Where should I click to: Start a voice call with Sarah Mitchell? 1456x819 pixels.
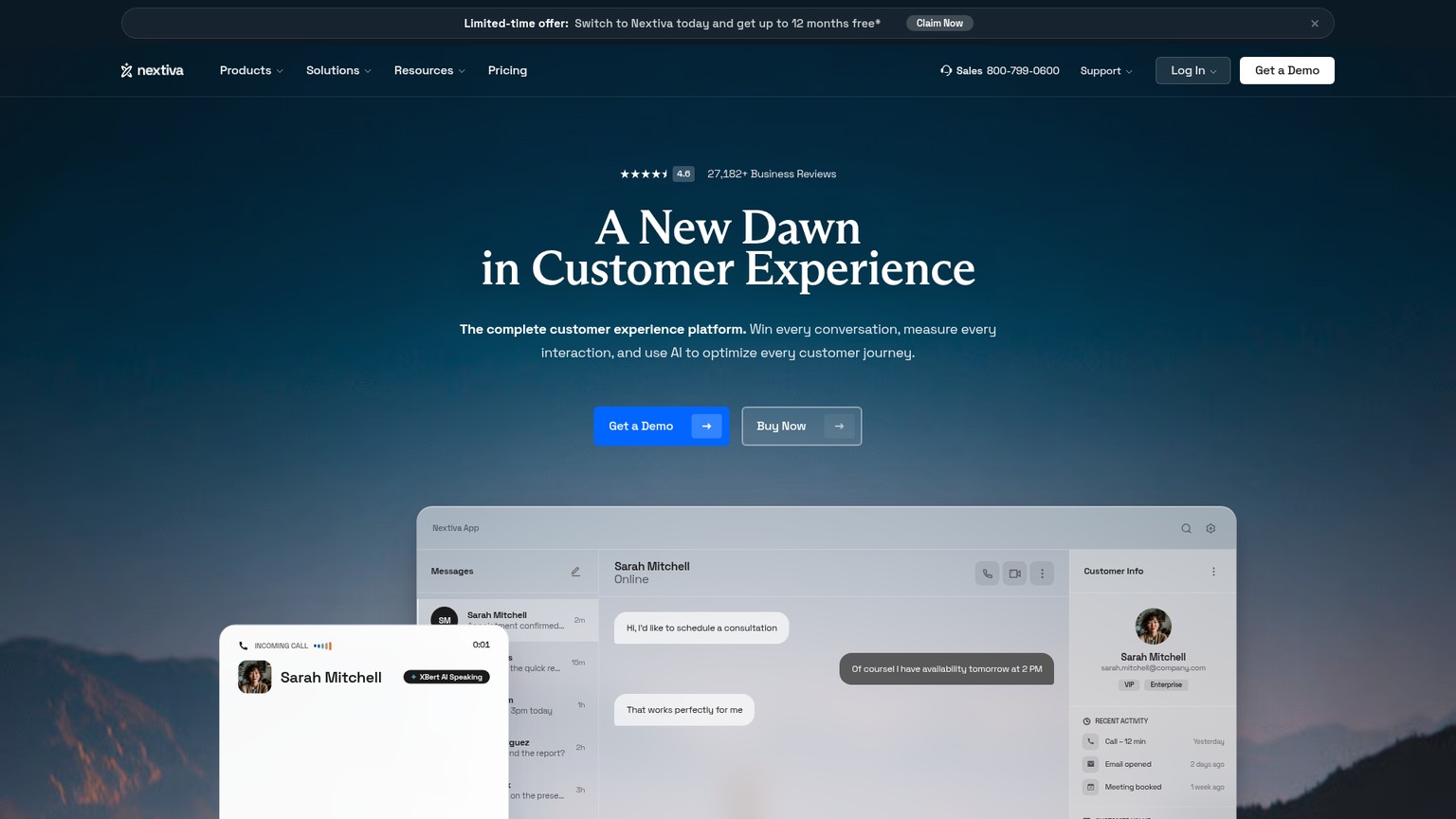click(987, 573)
